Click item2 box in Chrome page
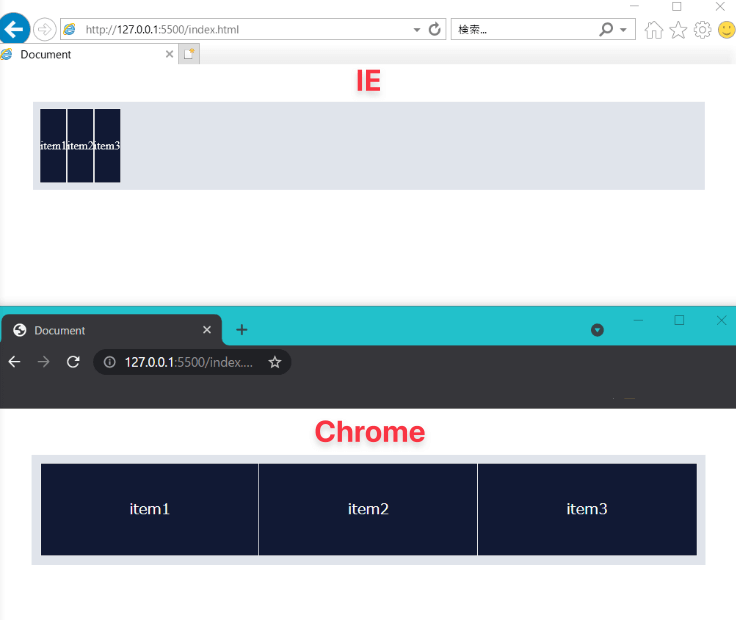Image resolution: width=736 pixels, height=620 pixels. point(368,509)
